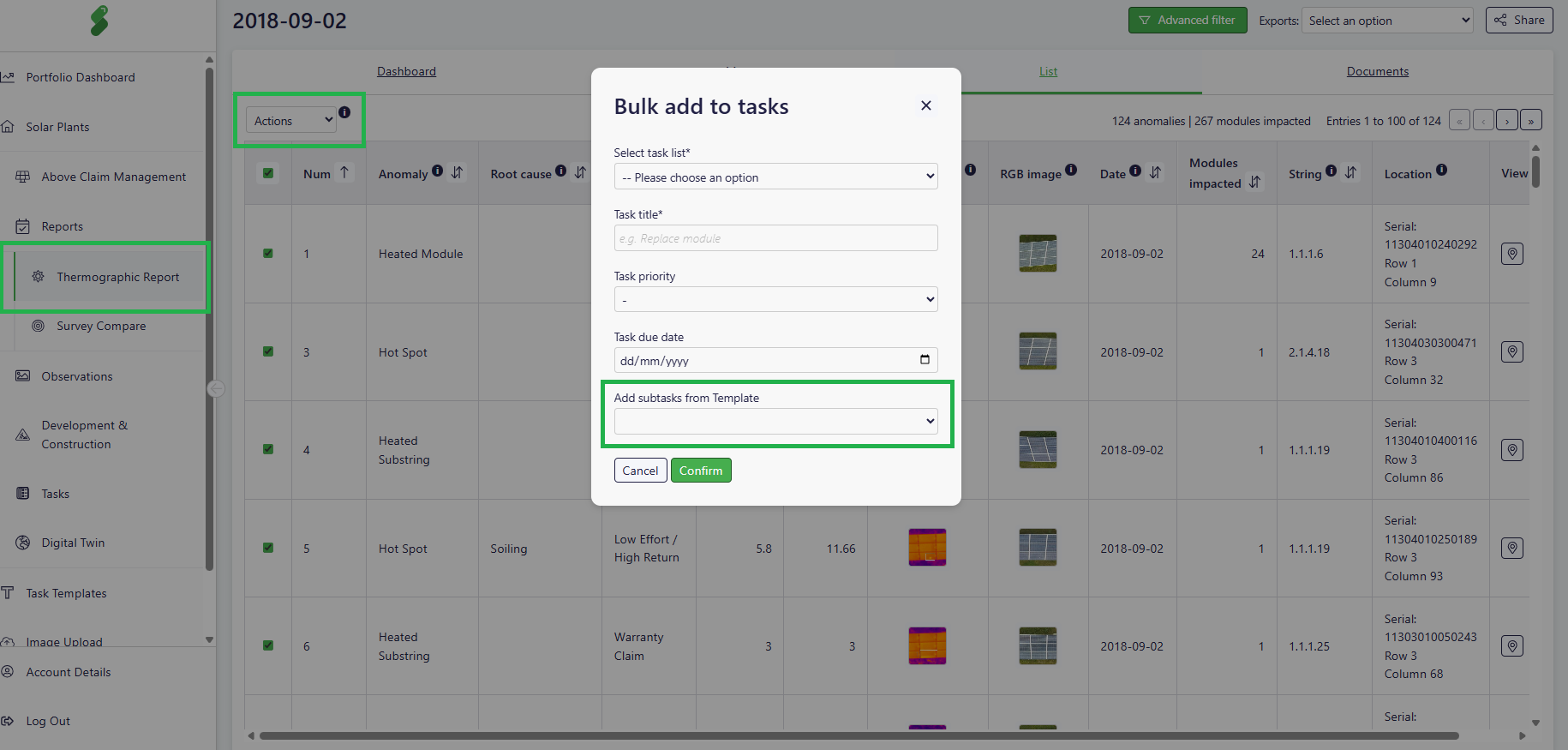Click the sort icon next to String

coord(1351,173)
